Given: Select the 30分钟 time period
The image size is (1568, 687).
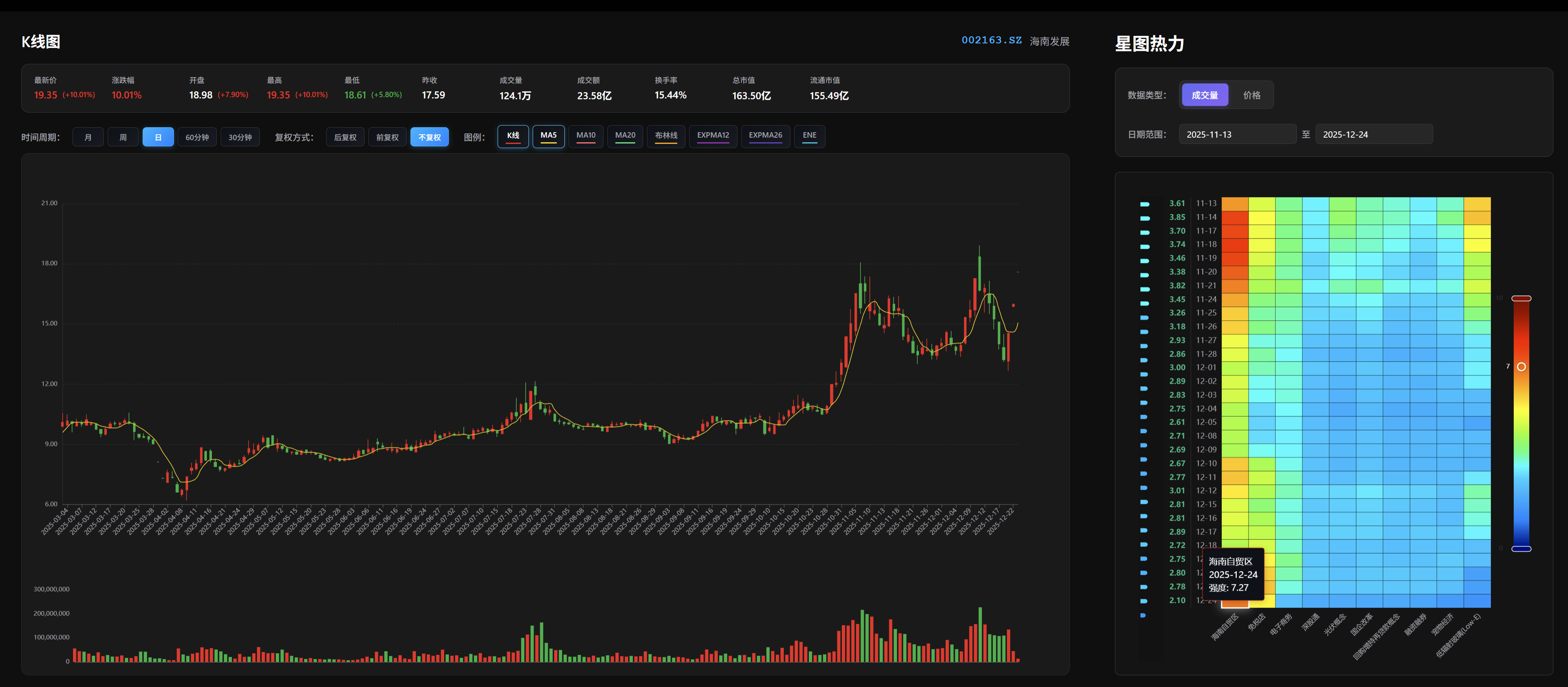Looking at the screenshot, I should (x=240, y=137).
